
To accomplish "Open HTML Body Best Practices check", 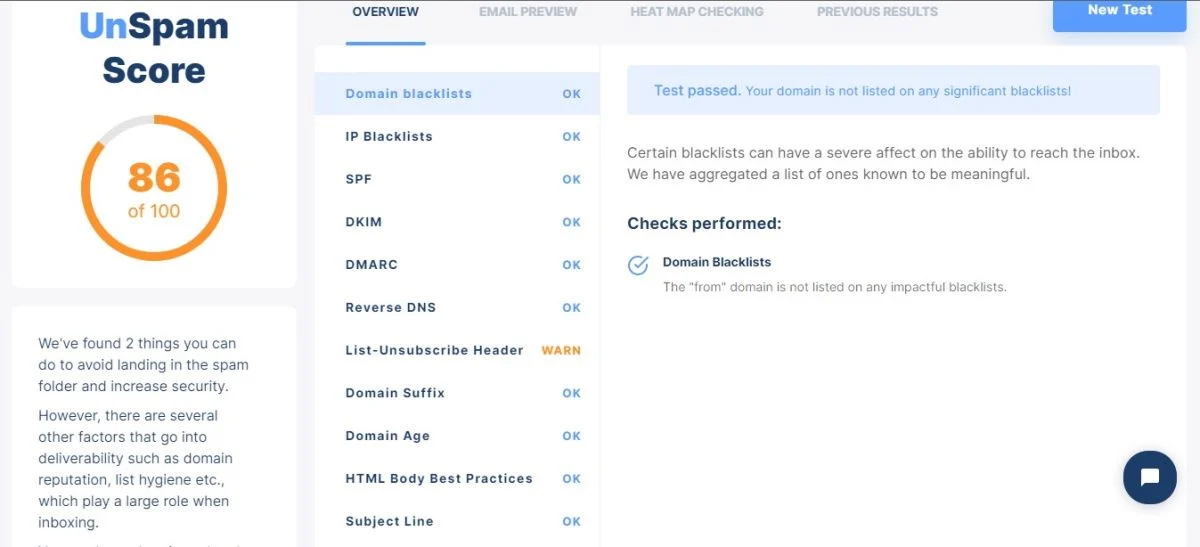I will coord(457,479).
